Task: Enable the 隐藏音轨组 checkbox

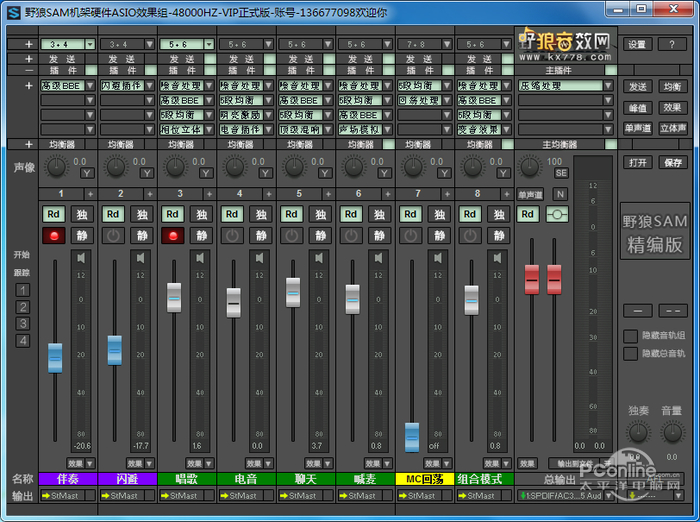Action: (631, 336)
